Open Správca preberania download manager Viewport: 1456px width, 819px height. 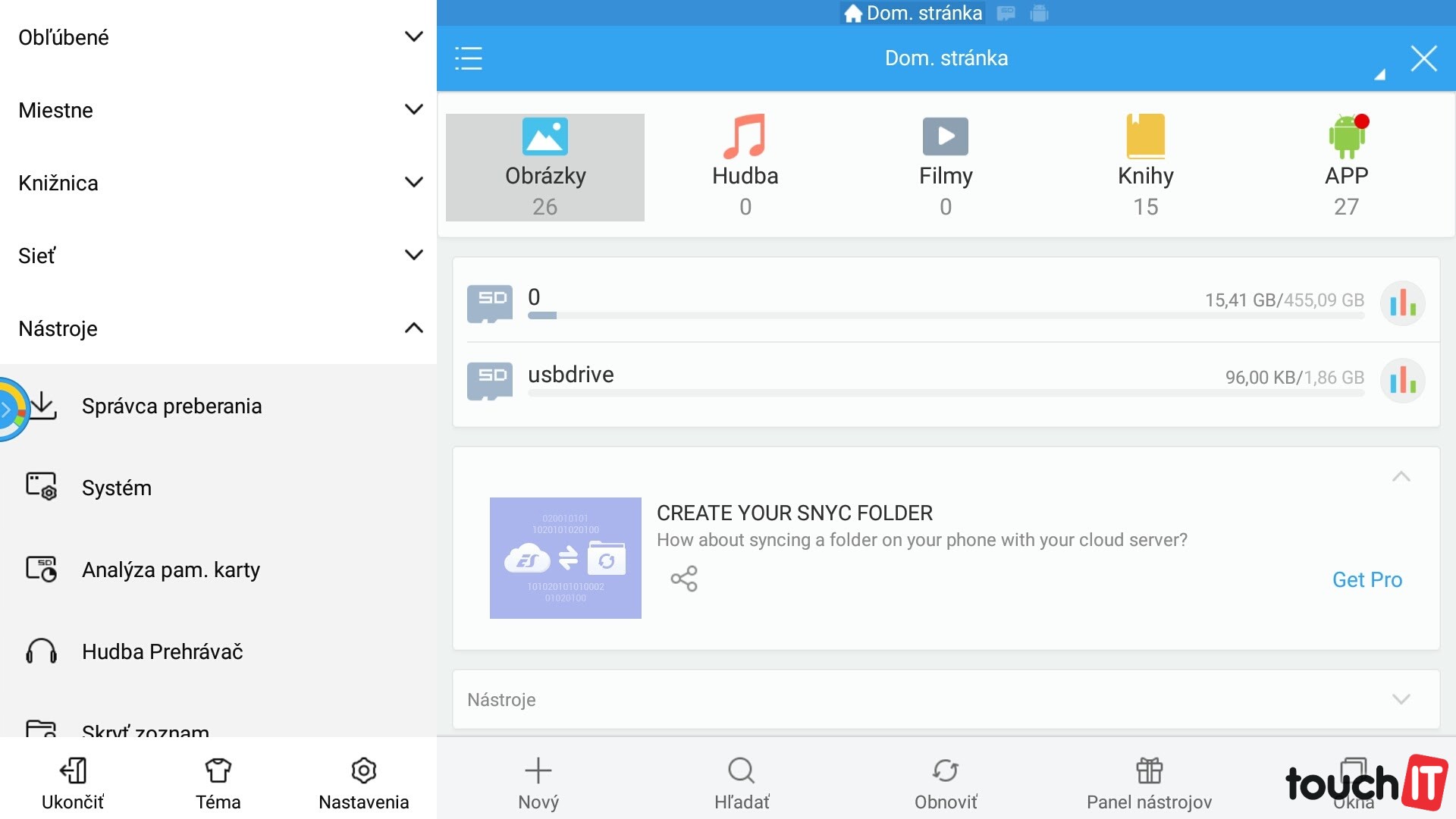[171, 406]
